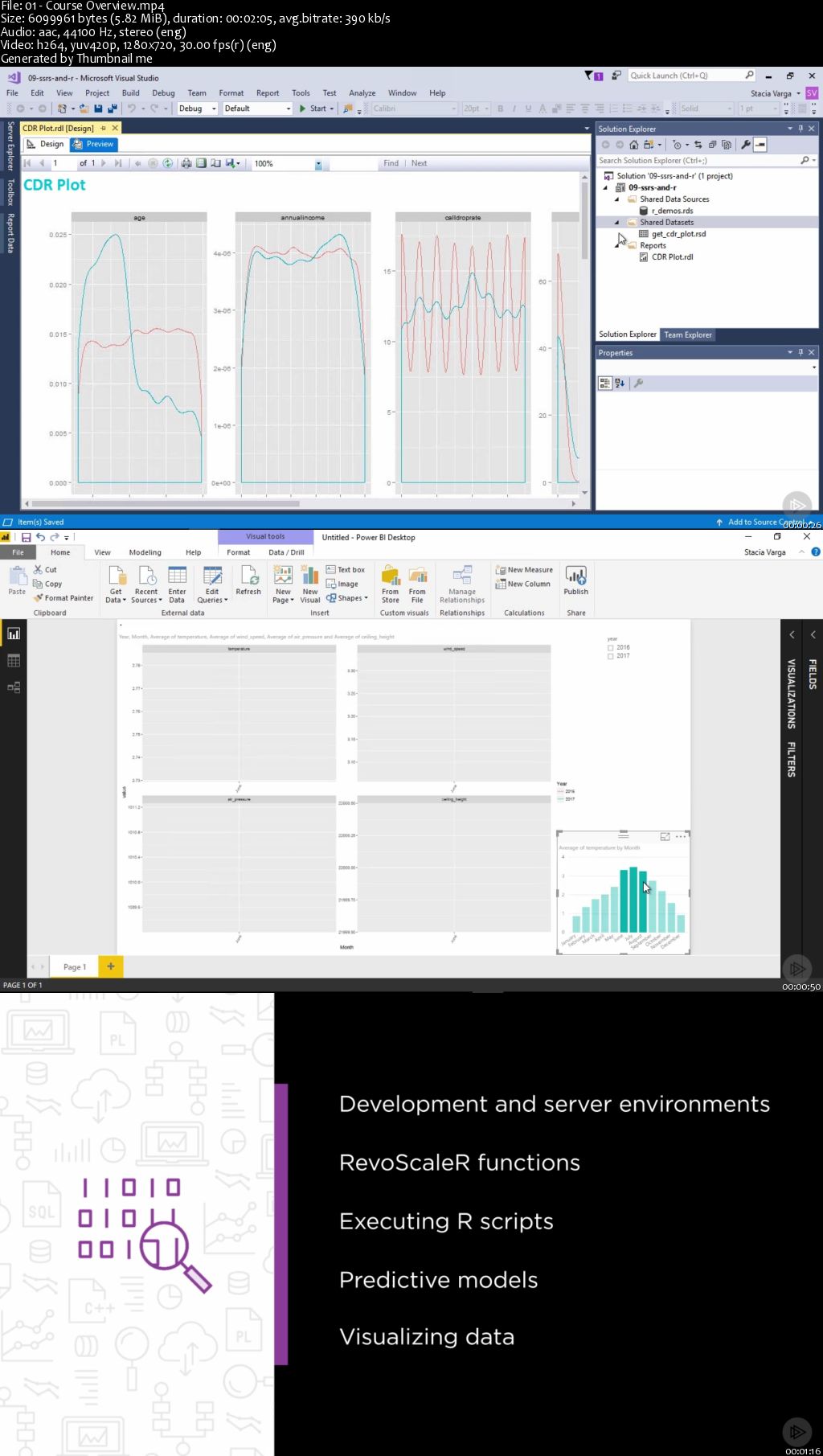The image size is (823, 1456).
Task: Toggle the Properties panel auto-hide pin
Action: 800,352
